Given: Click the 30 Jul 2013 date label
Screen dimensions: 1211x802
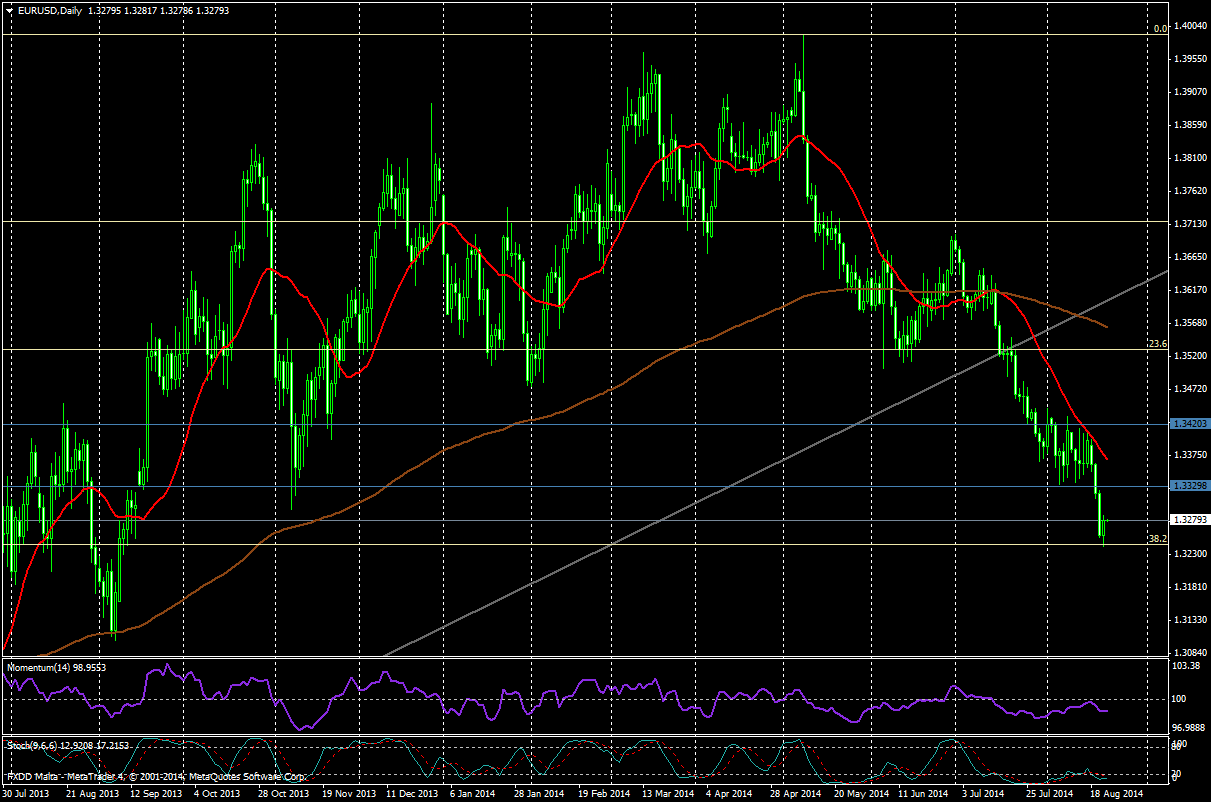Looking at the screenshot, I should click(27, 793).
